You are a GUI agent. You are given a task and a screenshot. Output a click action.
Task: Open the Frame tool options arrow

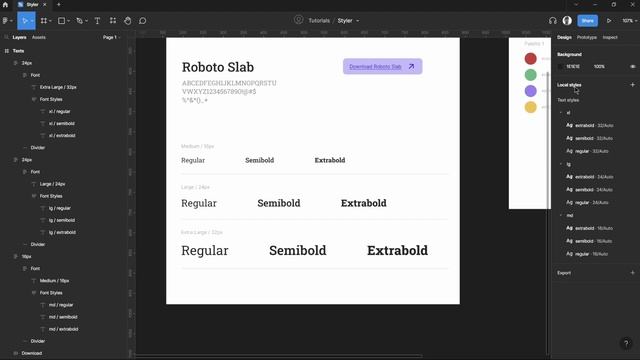click(50, 21)
